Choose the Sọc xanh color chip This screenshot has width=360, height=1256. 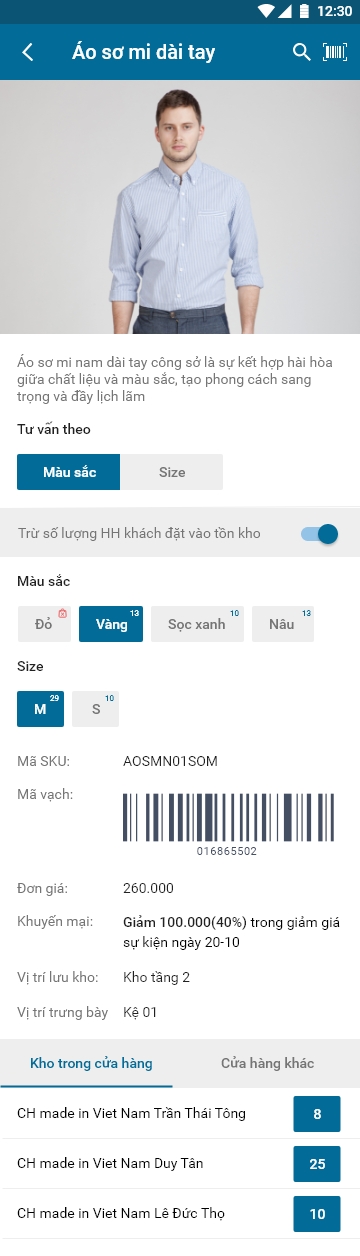[x=197, y=624]
